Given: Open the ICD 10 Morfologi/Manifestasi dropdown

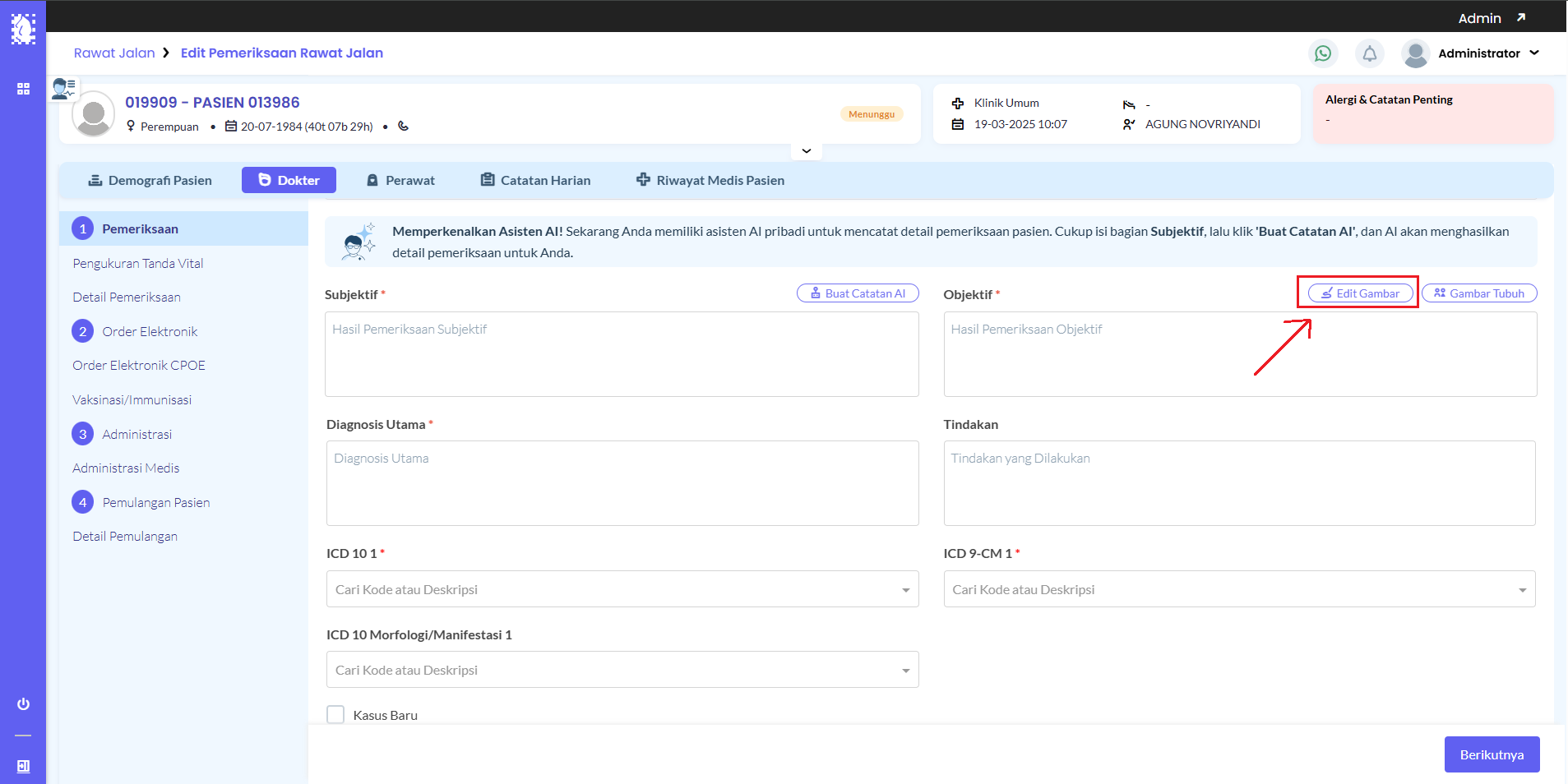Looking at the screenshot, I should click(x=622, y=670).
